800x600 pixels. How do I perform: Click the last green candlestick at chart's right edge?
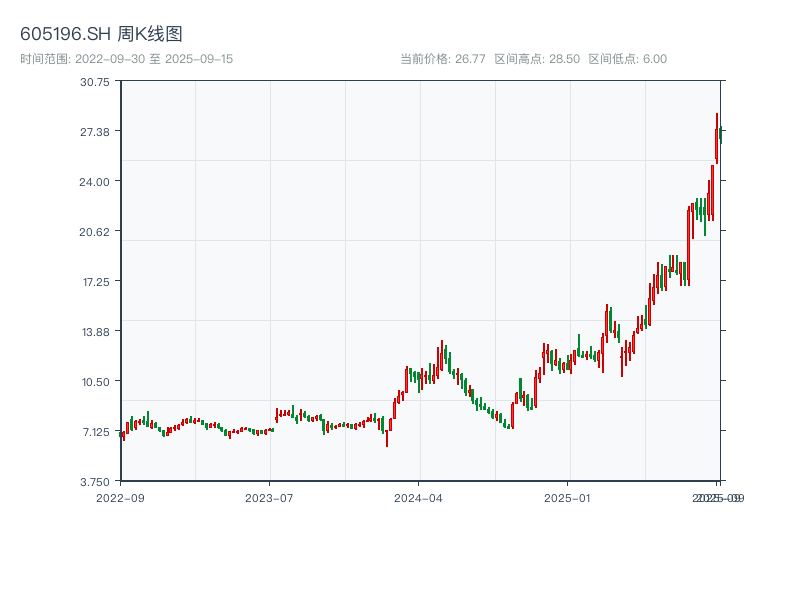click(721, 135)
